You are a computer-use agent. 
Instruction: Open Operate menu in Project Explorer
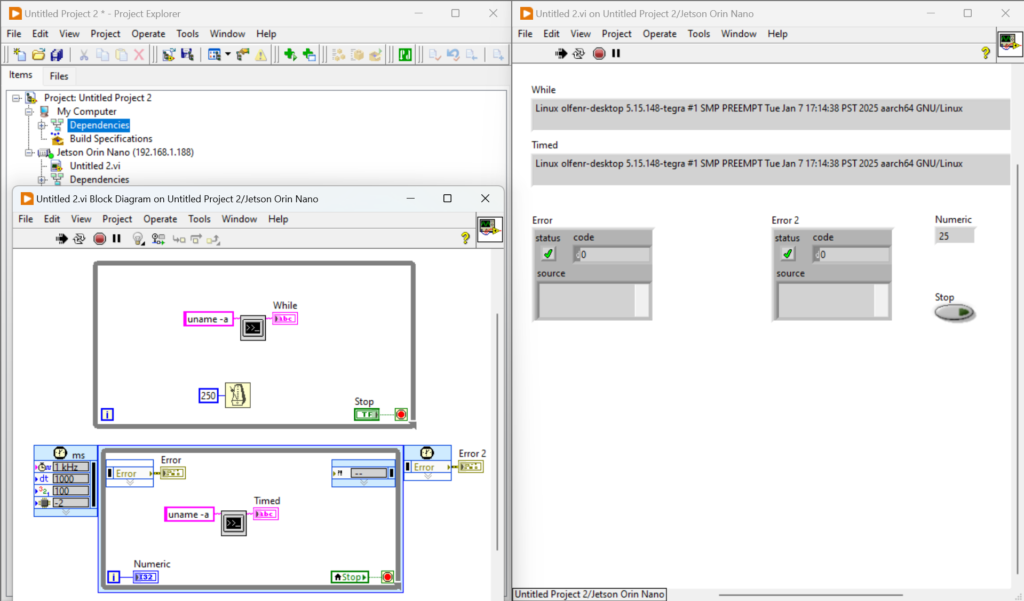[x=148, y=34]
